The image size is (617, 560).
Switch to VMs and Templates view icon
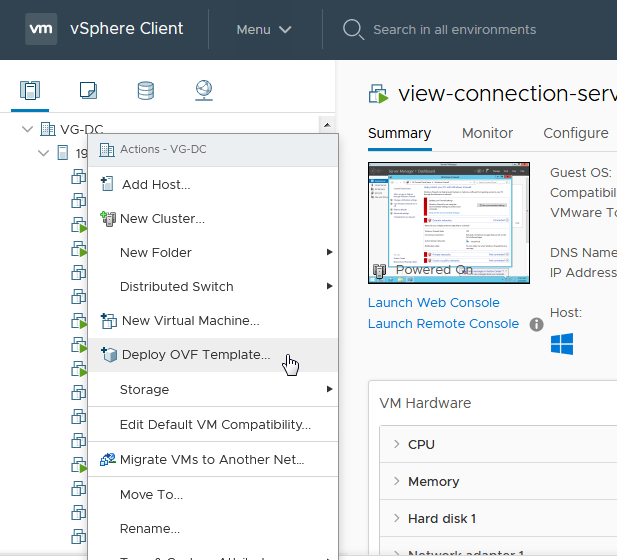click(x=88, y=91)
